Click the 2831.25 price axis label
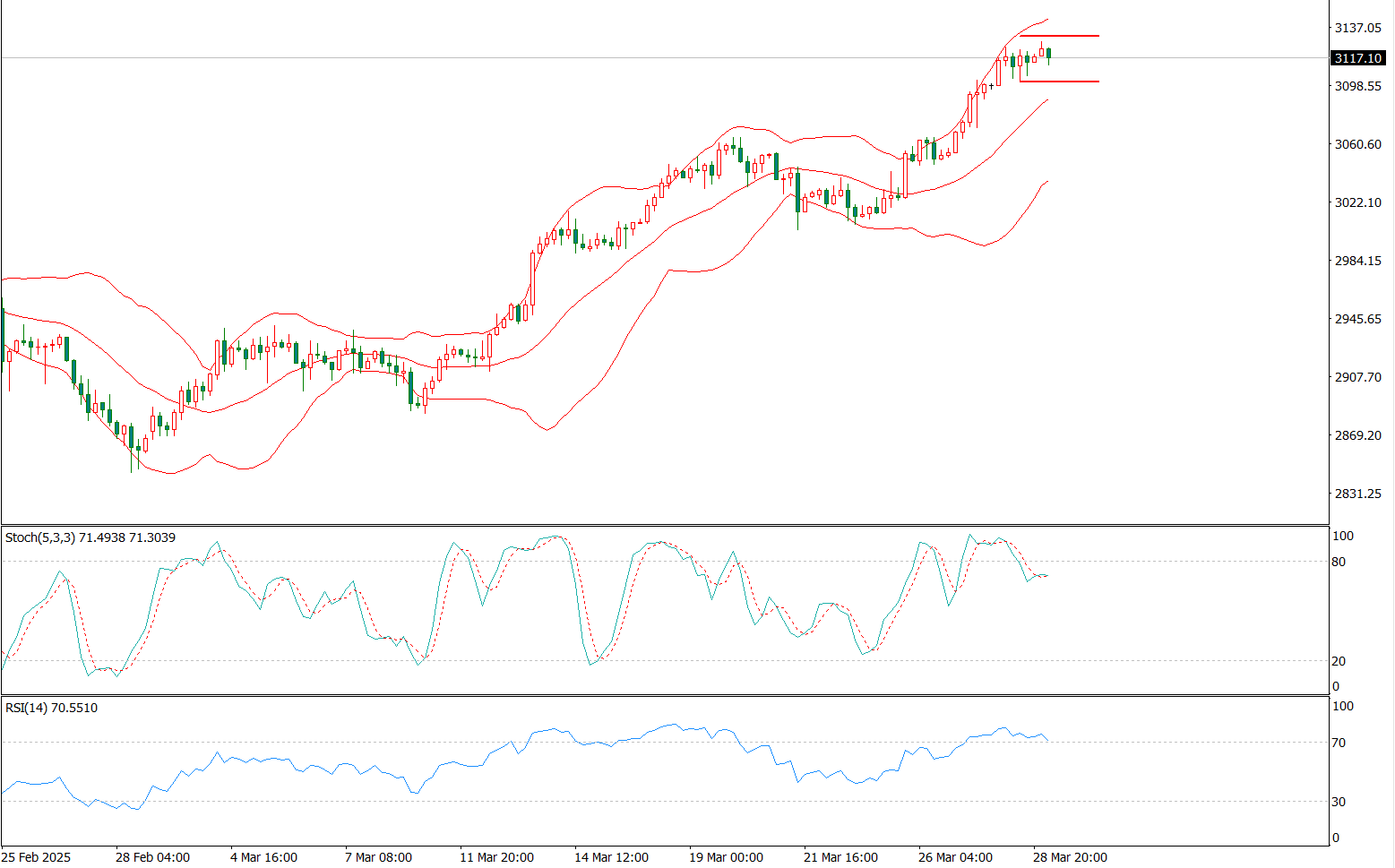 point(1357,494)
